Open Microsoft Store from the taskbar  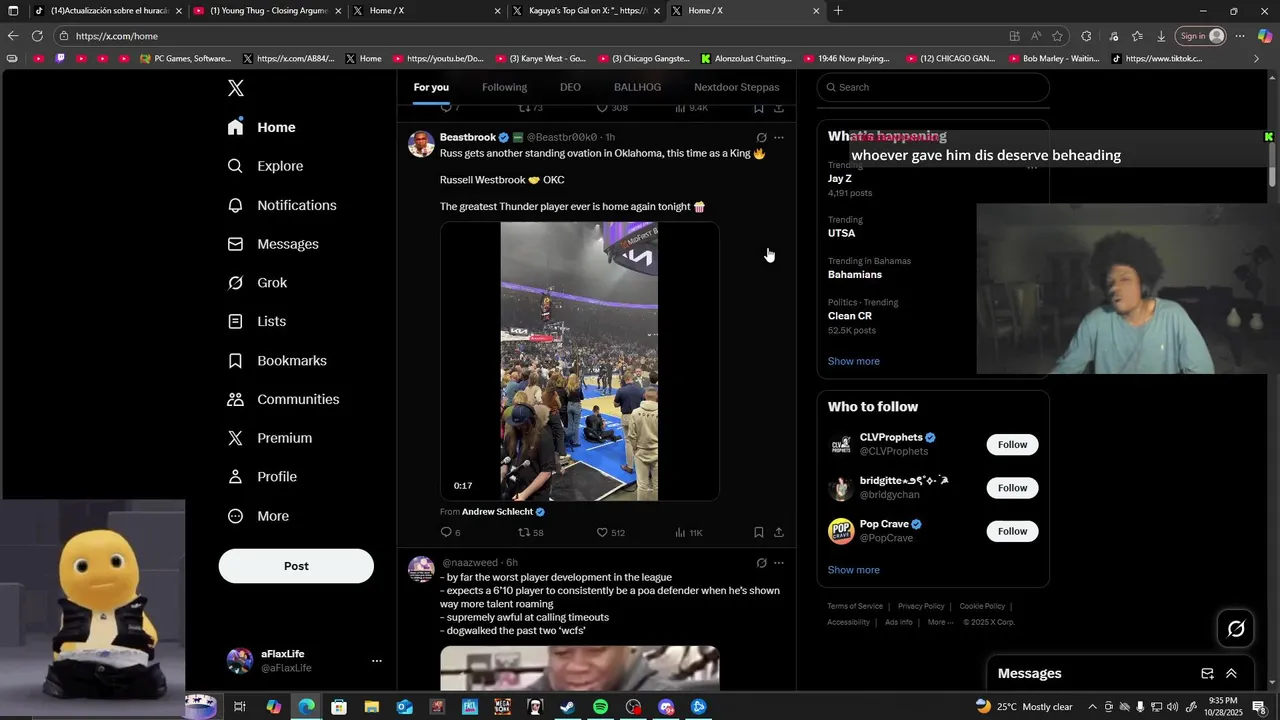pos(339,707)
